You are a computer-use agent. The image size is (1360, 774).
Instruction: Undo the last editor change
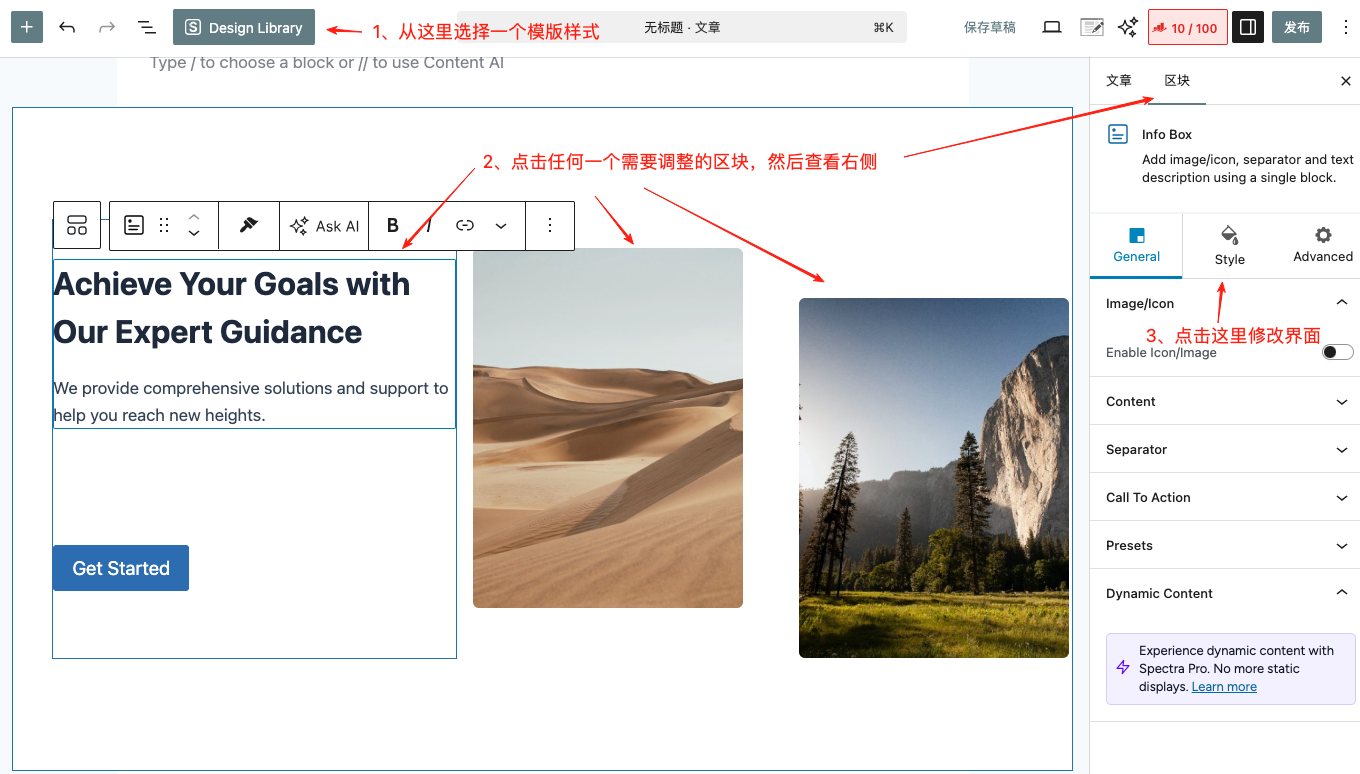67,27
